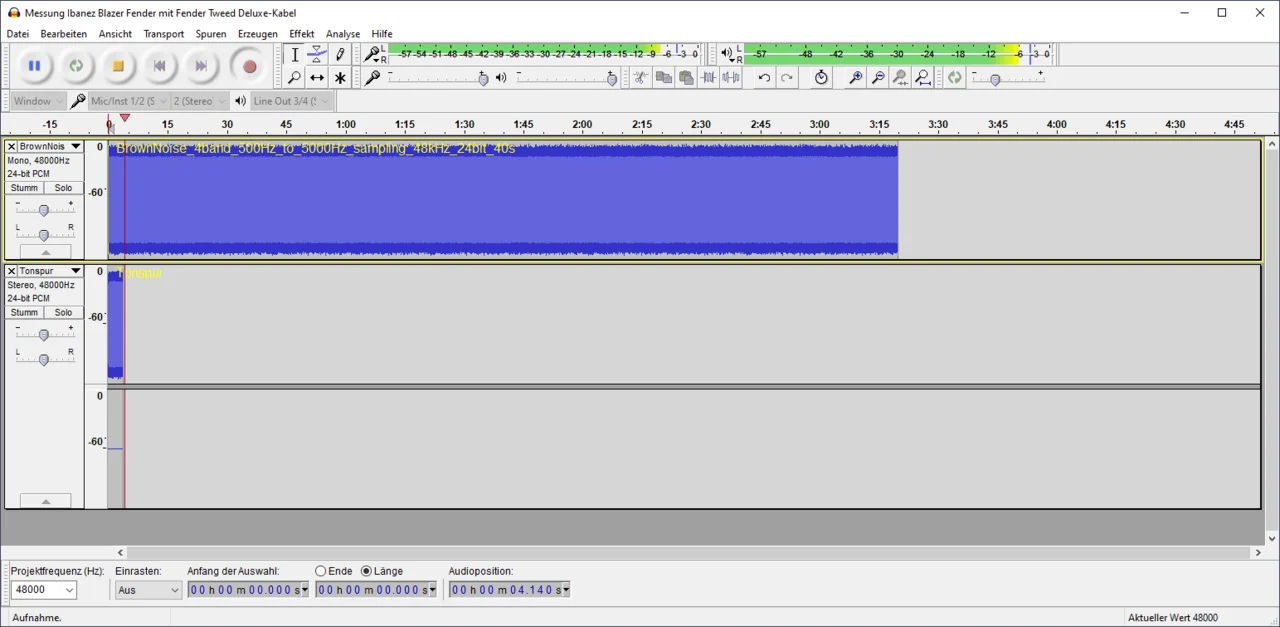The height and width of the screenshot is (627, 1280).
Task: Click the yellow Stop button
Action: pyautogui.click(x=118, y=66)
